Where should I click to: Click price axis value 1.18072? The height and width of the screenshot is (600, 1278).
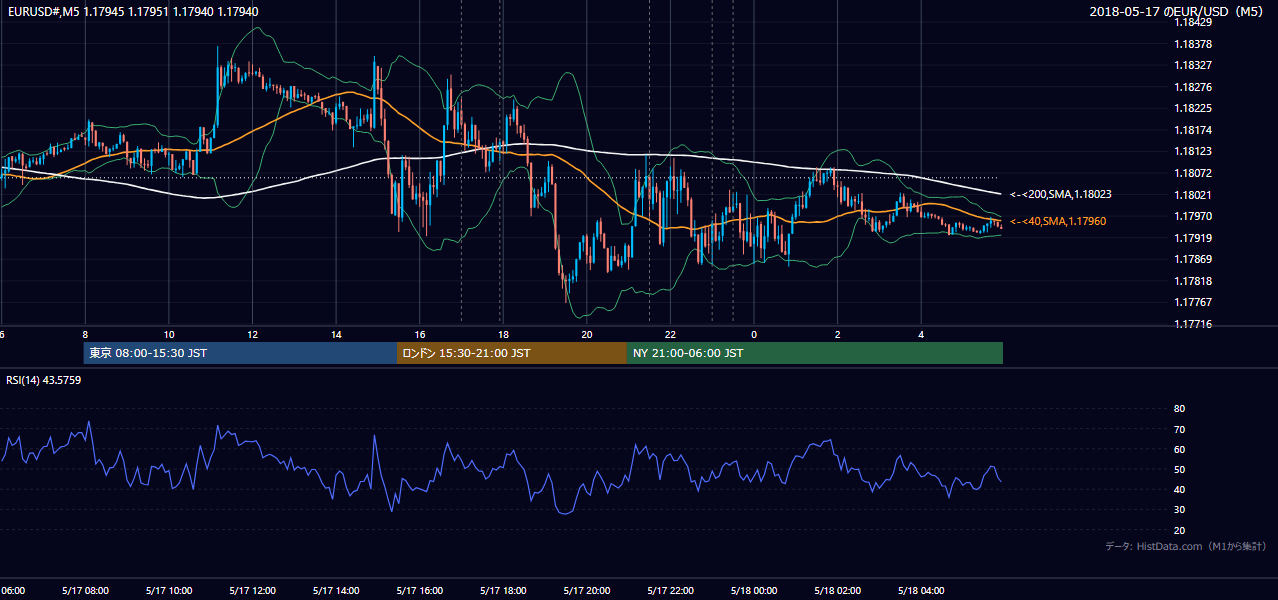coord(1194,173)
